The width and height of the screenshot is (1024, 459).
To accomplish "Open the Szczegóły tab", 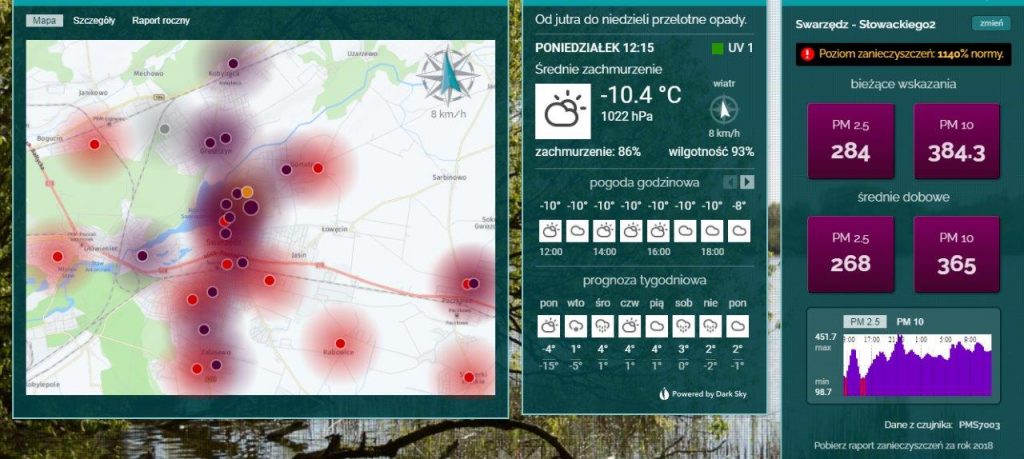I will (x=94, y=20).
